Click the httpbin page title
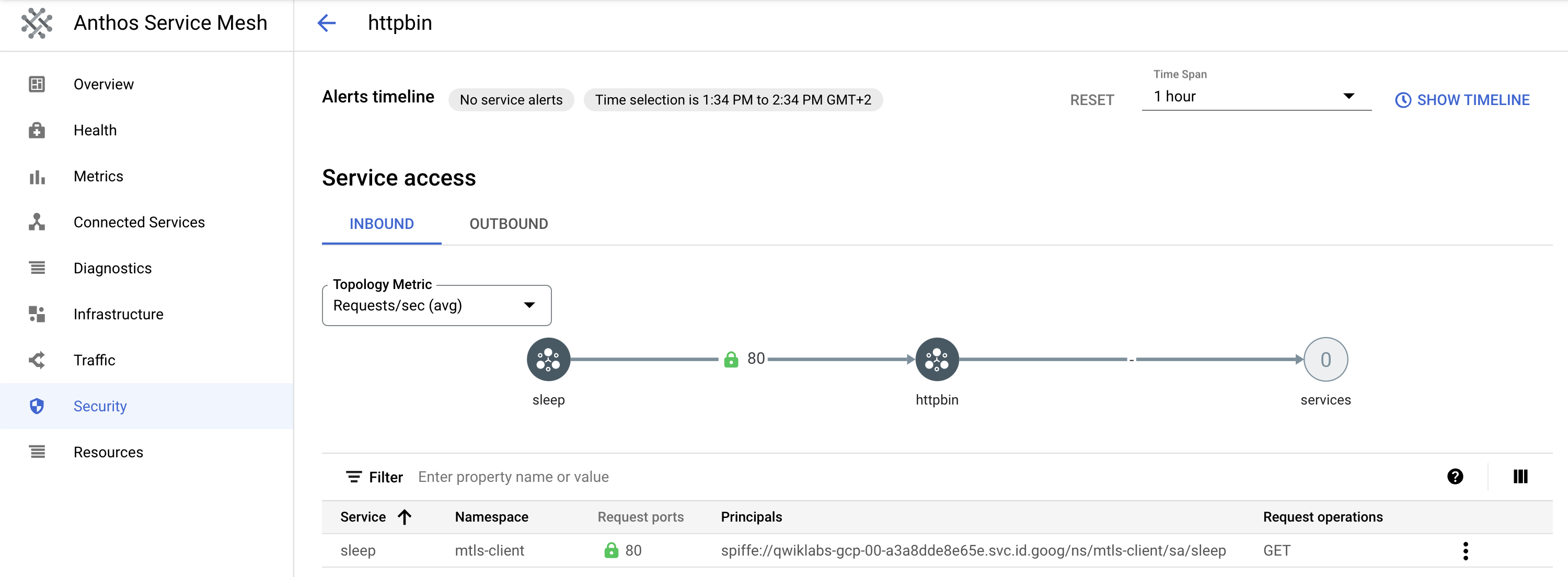Viewport: 1568px width, 577px height. (x=400, y=23)
